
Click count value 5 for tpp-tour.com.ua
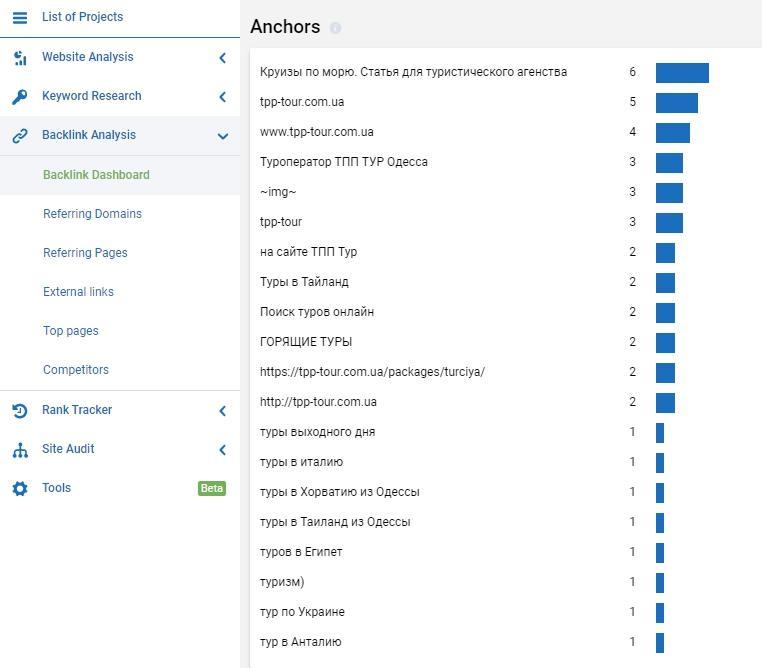point(632,102)
